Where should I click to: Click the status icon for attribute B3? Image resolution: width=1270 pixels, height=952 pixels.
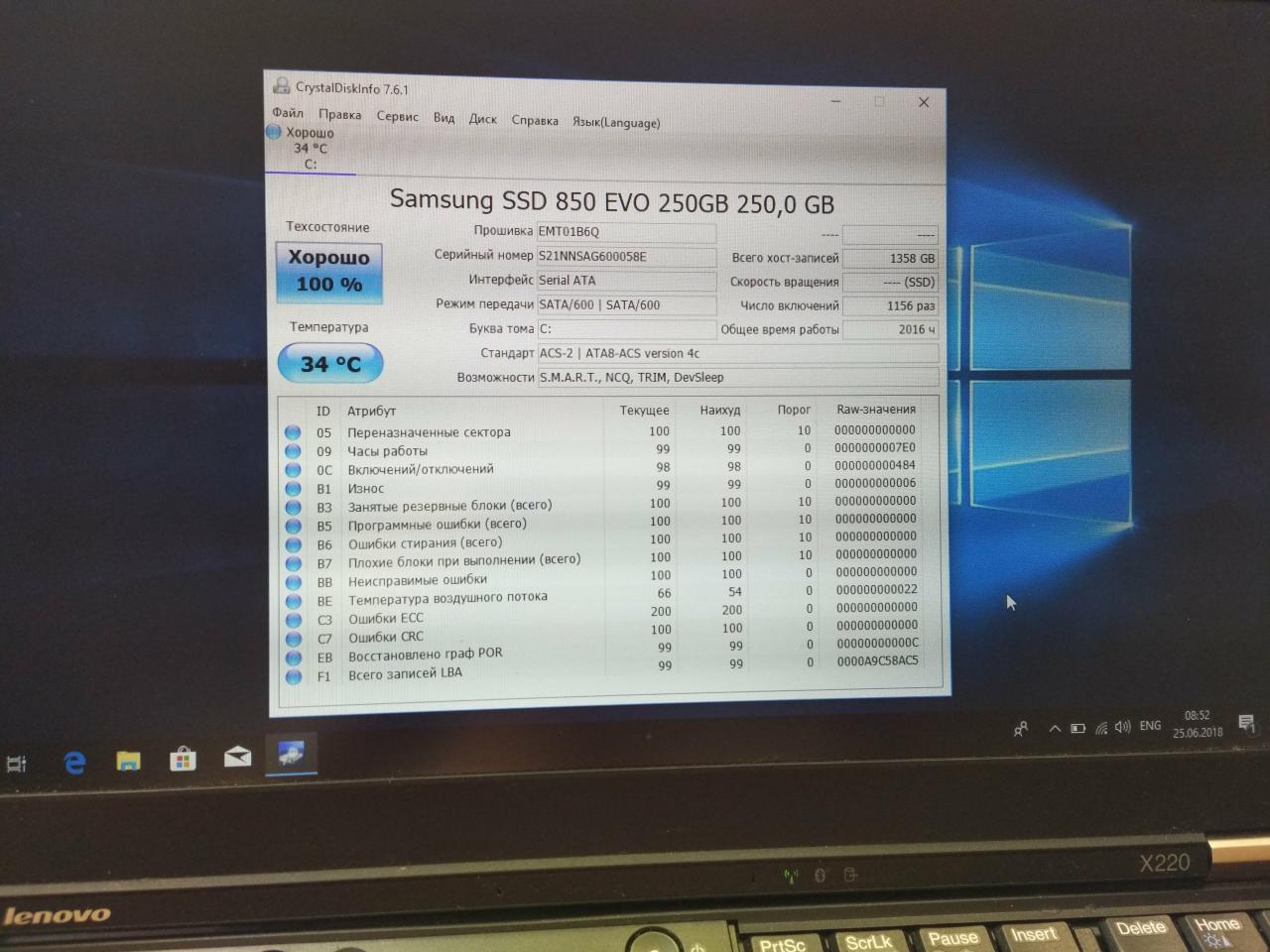(293, 508)
